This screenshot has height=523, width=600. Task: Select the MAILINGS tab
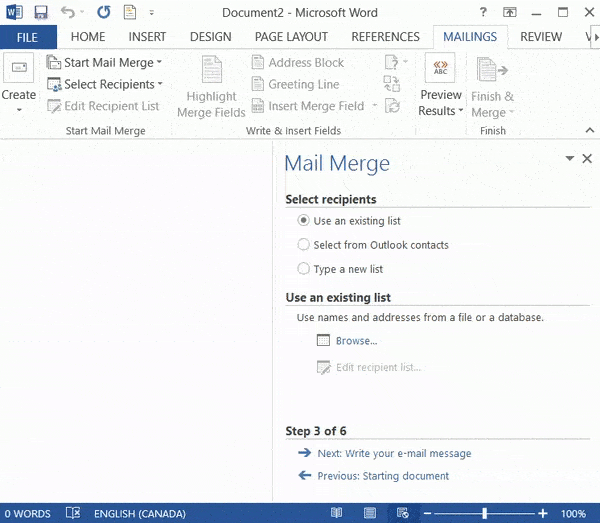click(470, 37)
